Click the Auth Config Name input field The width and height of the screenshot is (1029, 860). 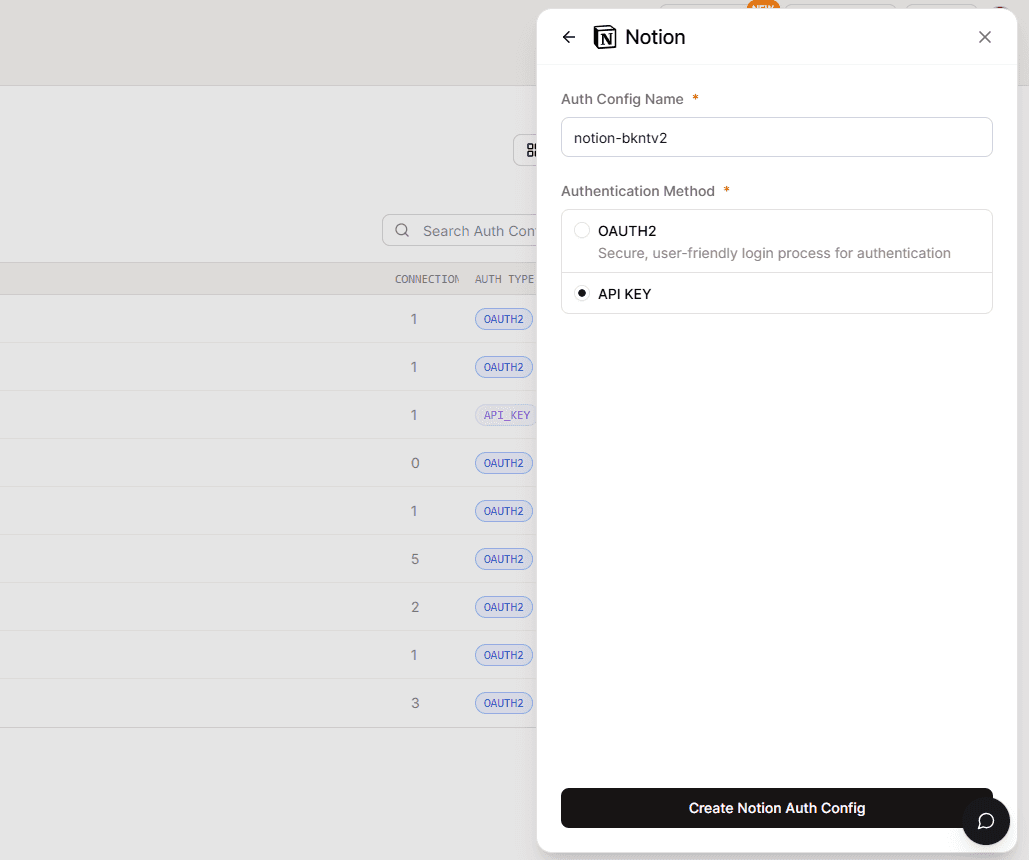tap(776, 137)
